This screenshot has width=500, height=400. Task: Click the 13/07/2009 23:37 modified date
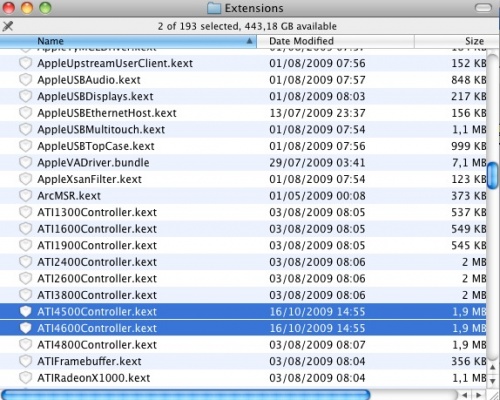(317, 113)
